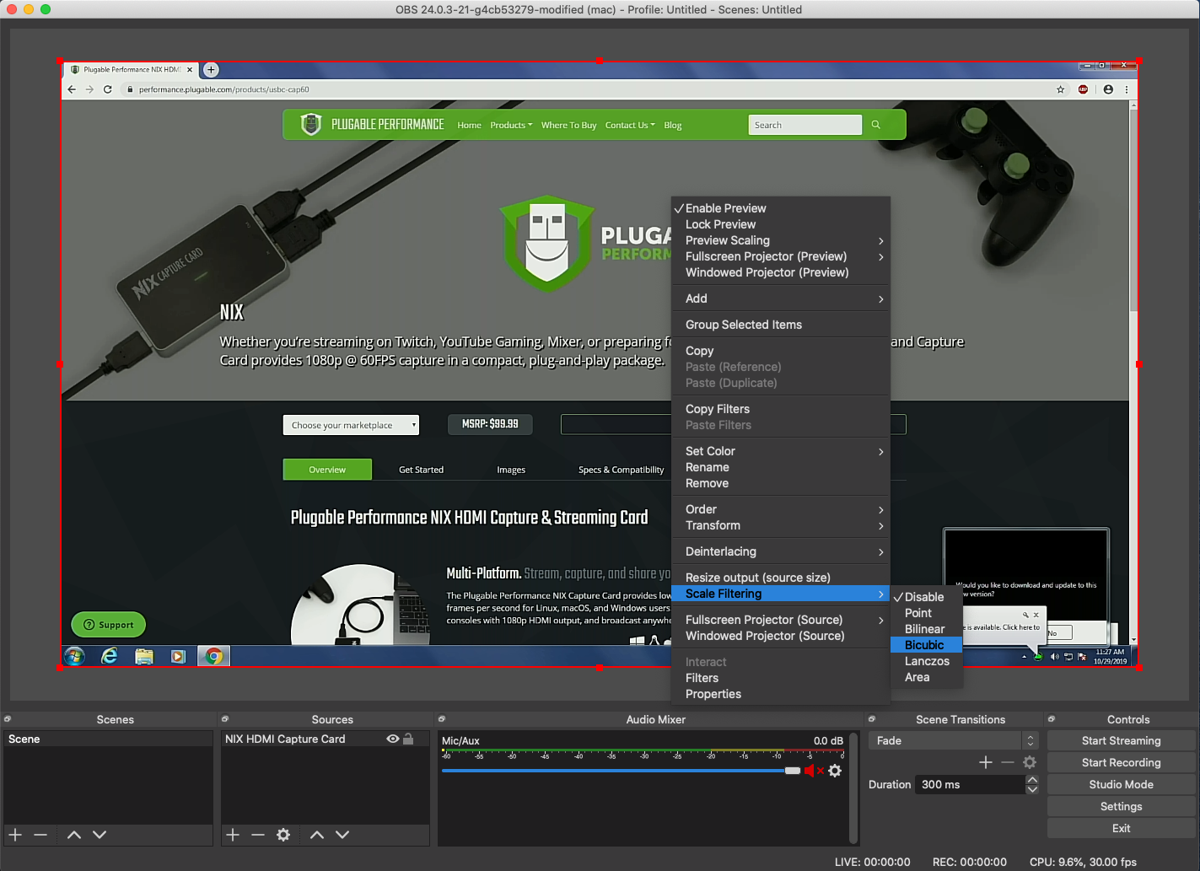Click the Duration 300 ms input field
This screenshot has width=1200, height=871.
coord(968,784)
